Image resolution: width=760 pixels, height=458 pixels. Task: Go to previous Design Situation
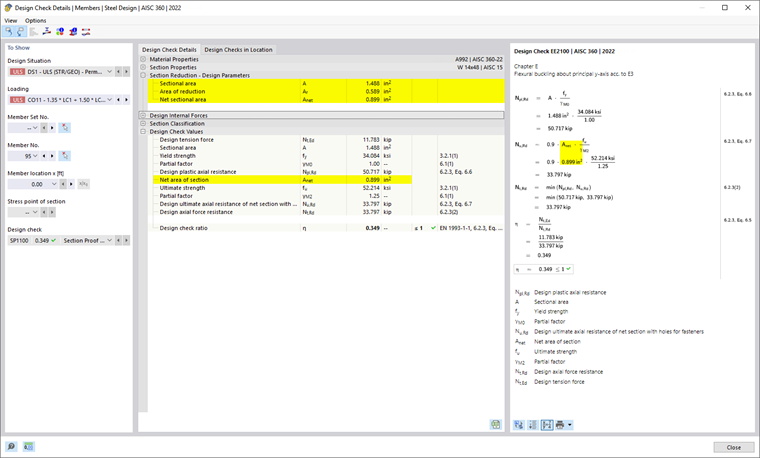click(x=118, y=72)
